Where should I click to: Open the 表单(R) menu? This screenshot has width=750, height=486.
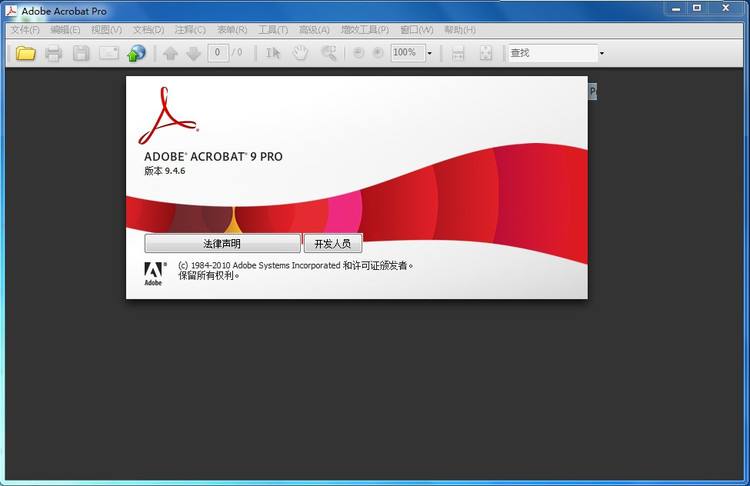coord(232,30)
